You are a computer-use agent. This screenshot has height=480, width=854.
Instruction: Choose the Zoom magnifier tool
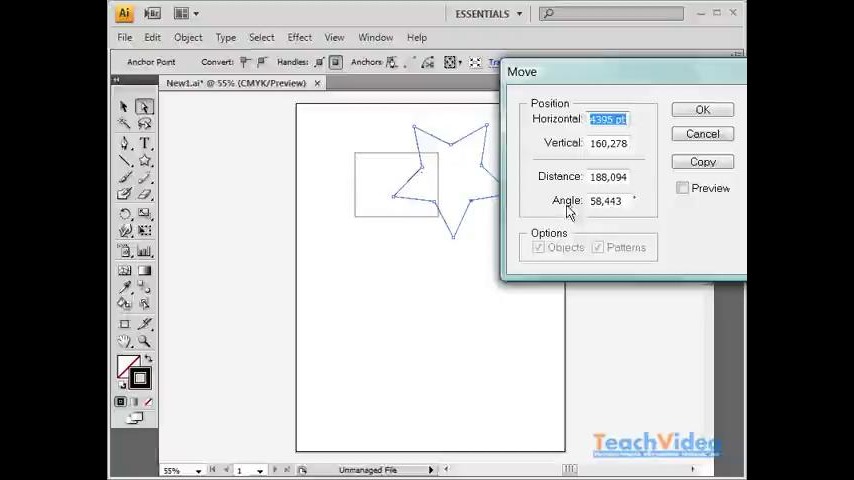[144, 342]
